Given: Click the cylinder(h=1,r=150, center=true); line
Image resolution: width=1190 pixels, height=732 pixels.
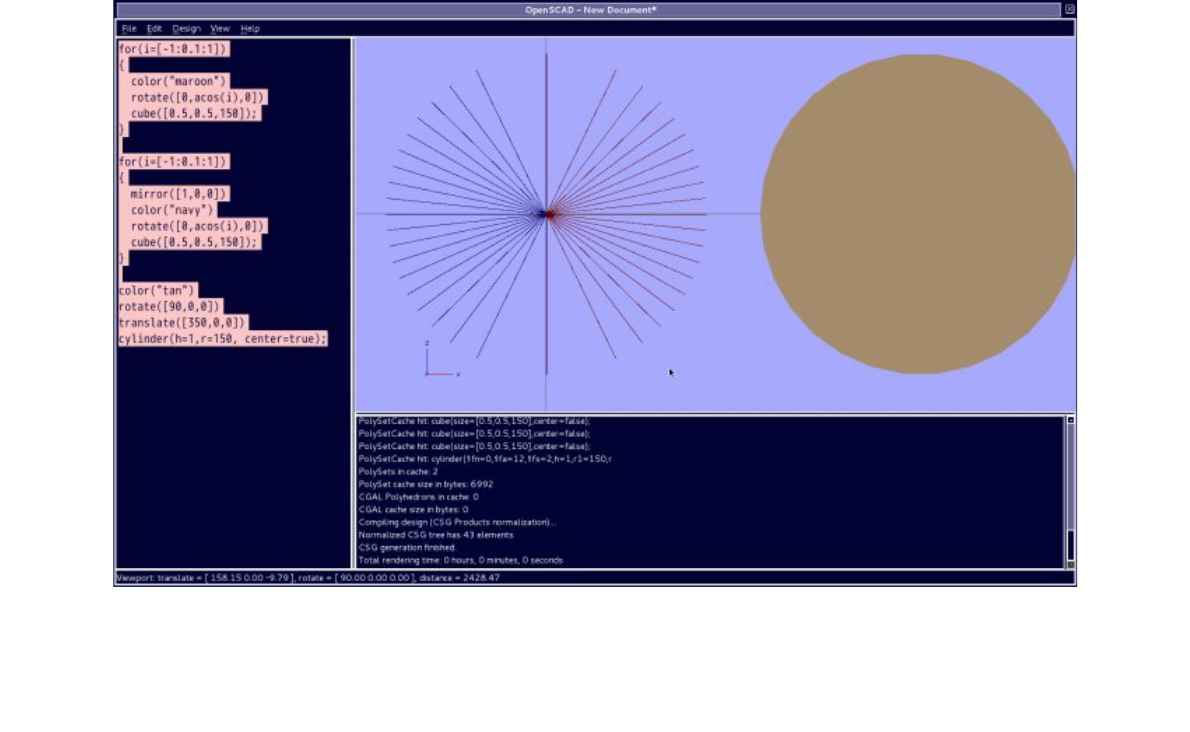Looking at the screenshot, I should click(x=222, y=339).
